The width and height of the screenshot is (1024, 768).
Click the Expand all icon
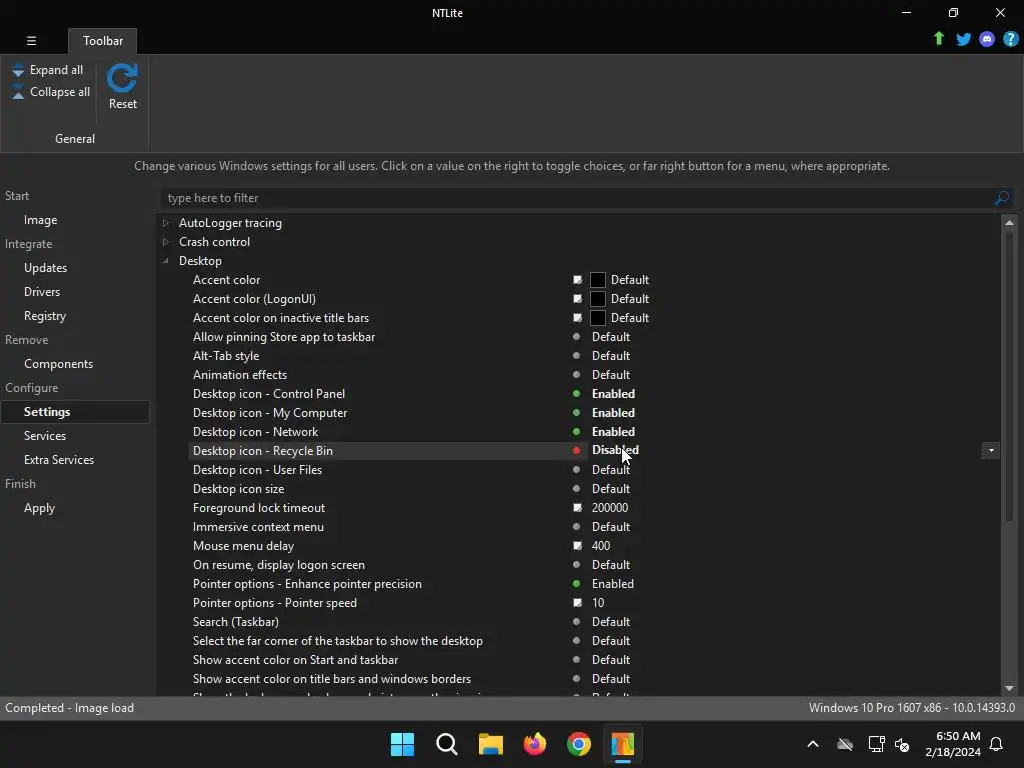(x=18, y=70)
